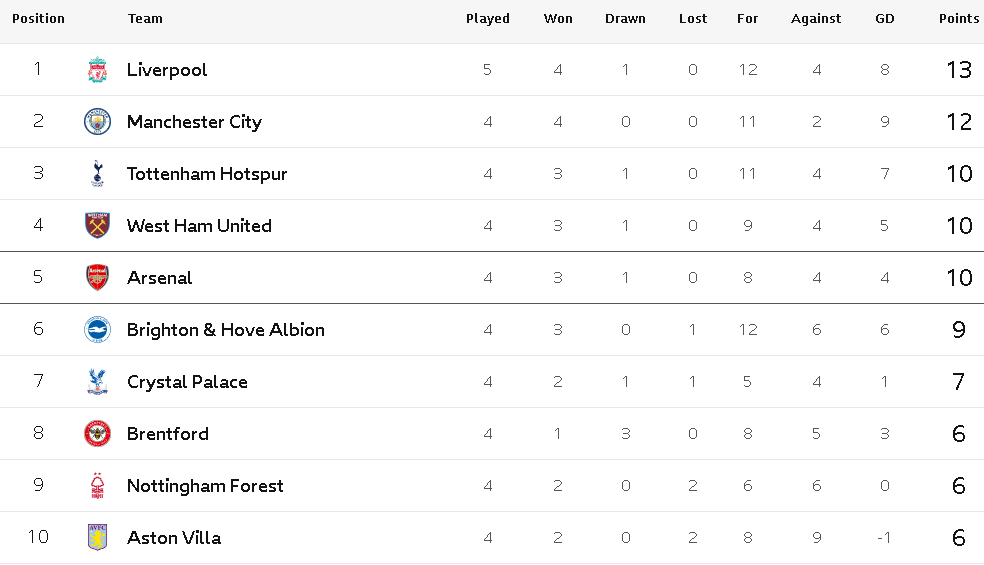The height and width of the screenshot is (565, 984).
Task: Click the Manchester City badge icon
Action: [97, 122]
